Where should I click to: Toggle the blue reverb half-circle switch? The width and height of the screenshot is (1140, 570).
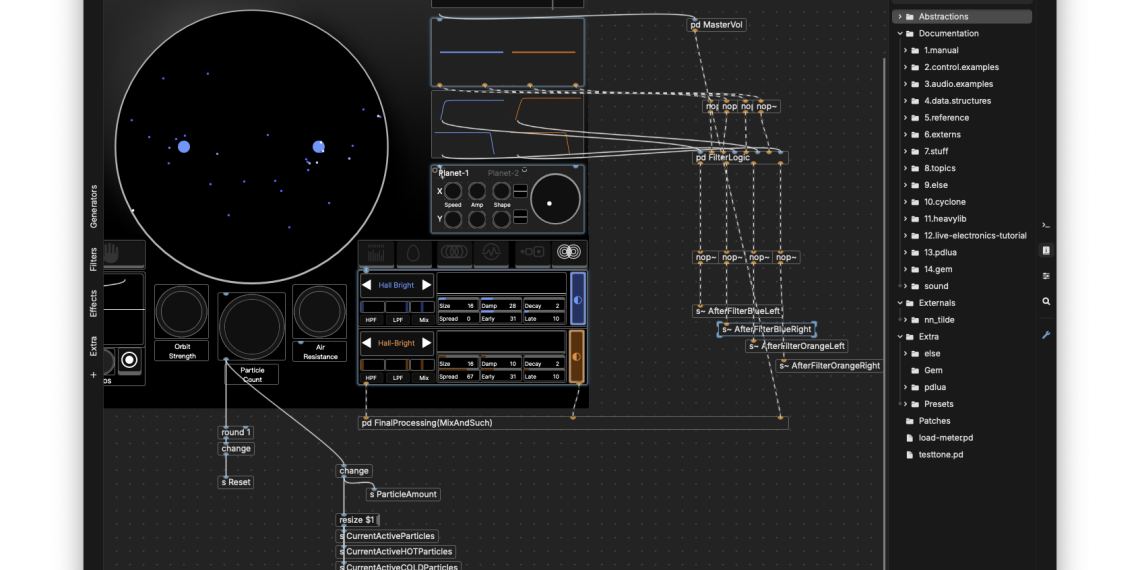(577, 300)
